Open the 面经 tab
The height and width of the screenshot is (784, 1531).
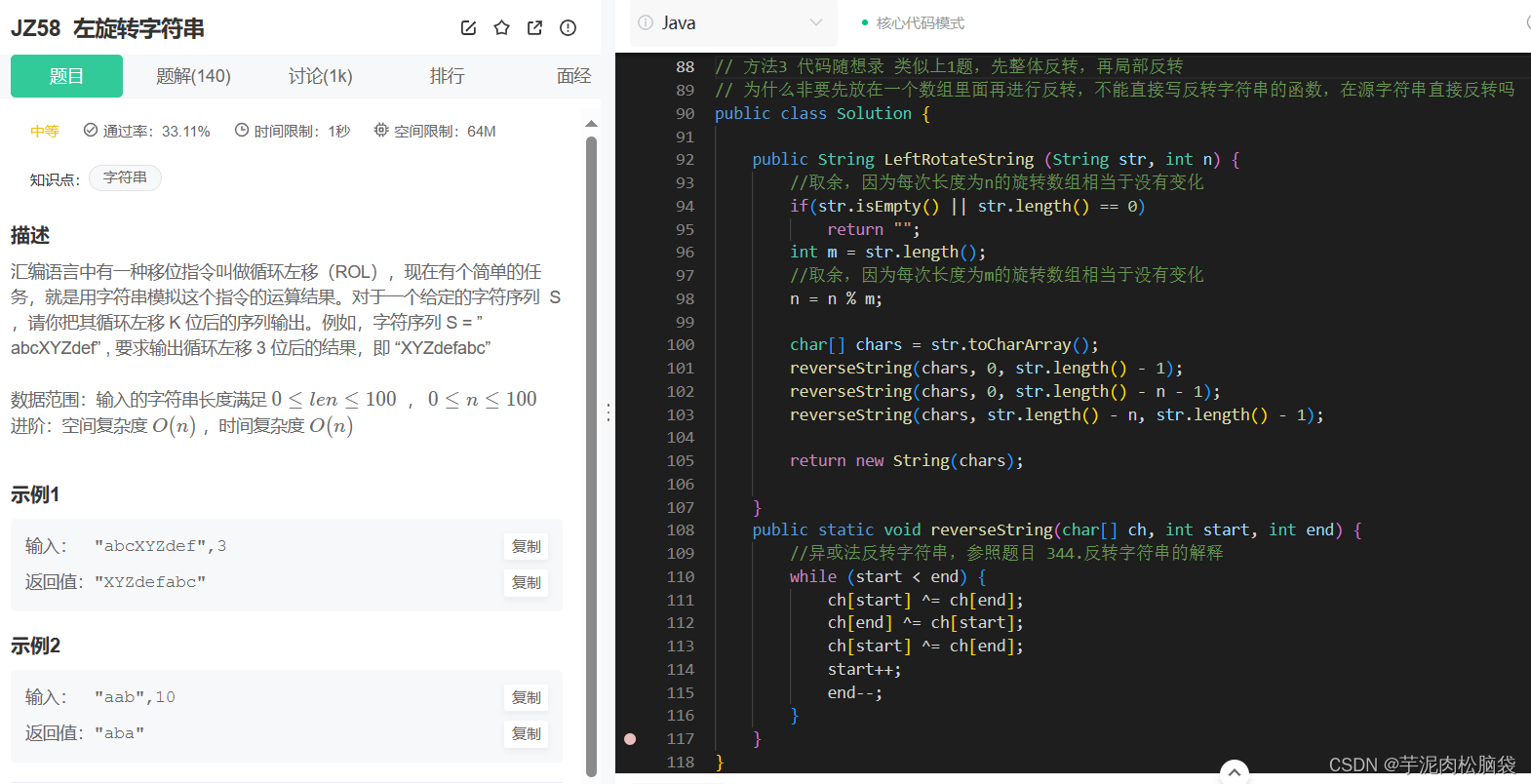pos(573,76)
